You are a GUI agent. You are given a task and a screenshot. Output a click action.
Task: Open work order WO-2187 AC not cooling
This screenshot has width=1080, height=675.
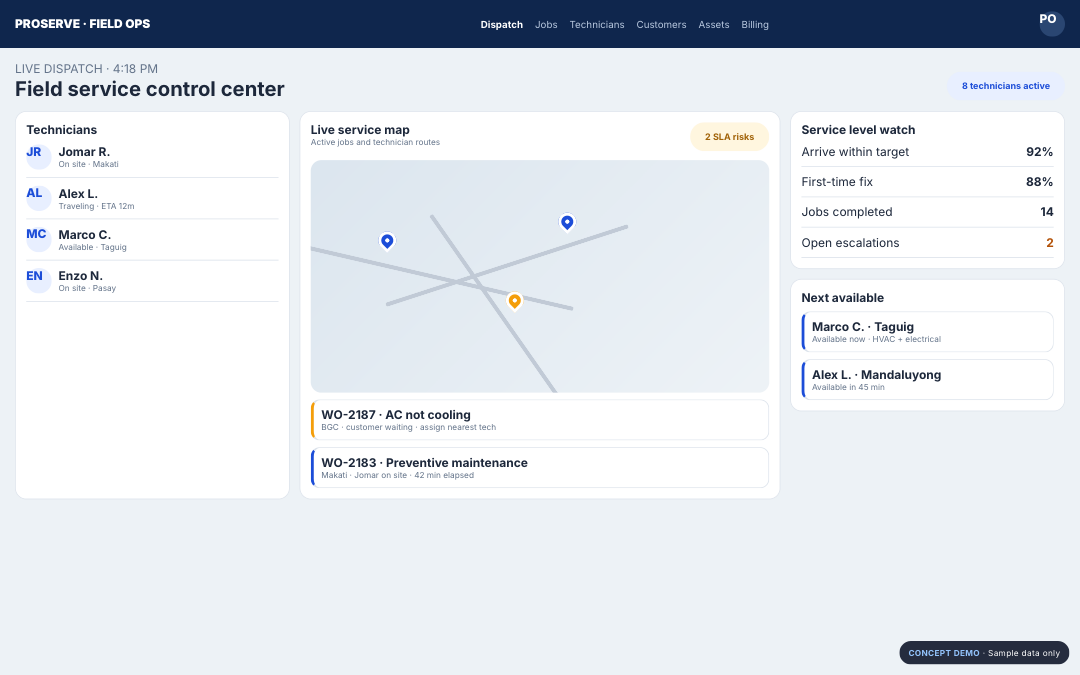[540, 419]
